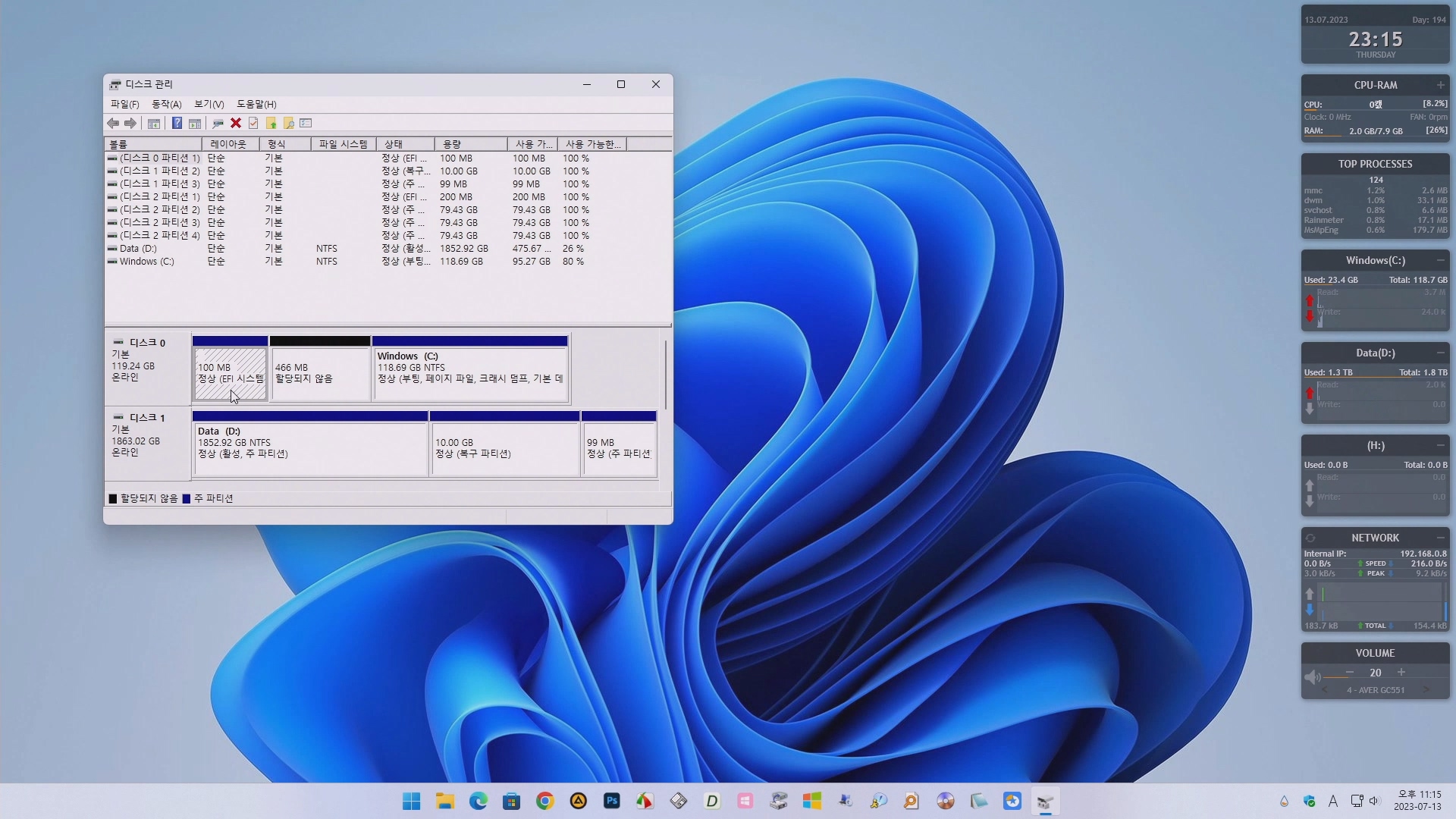Open the AIMP icon on taskbar

pyautogui.click(x=579, y=801)
